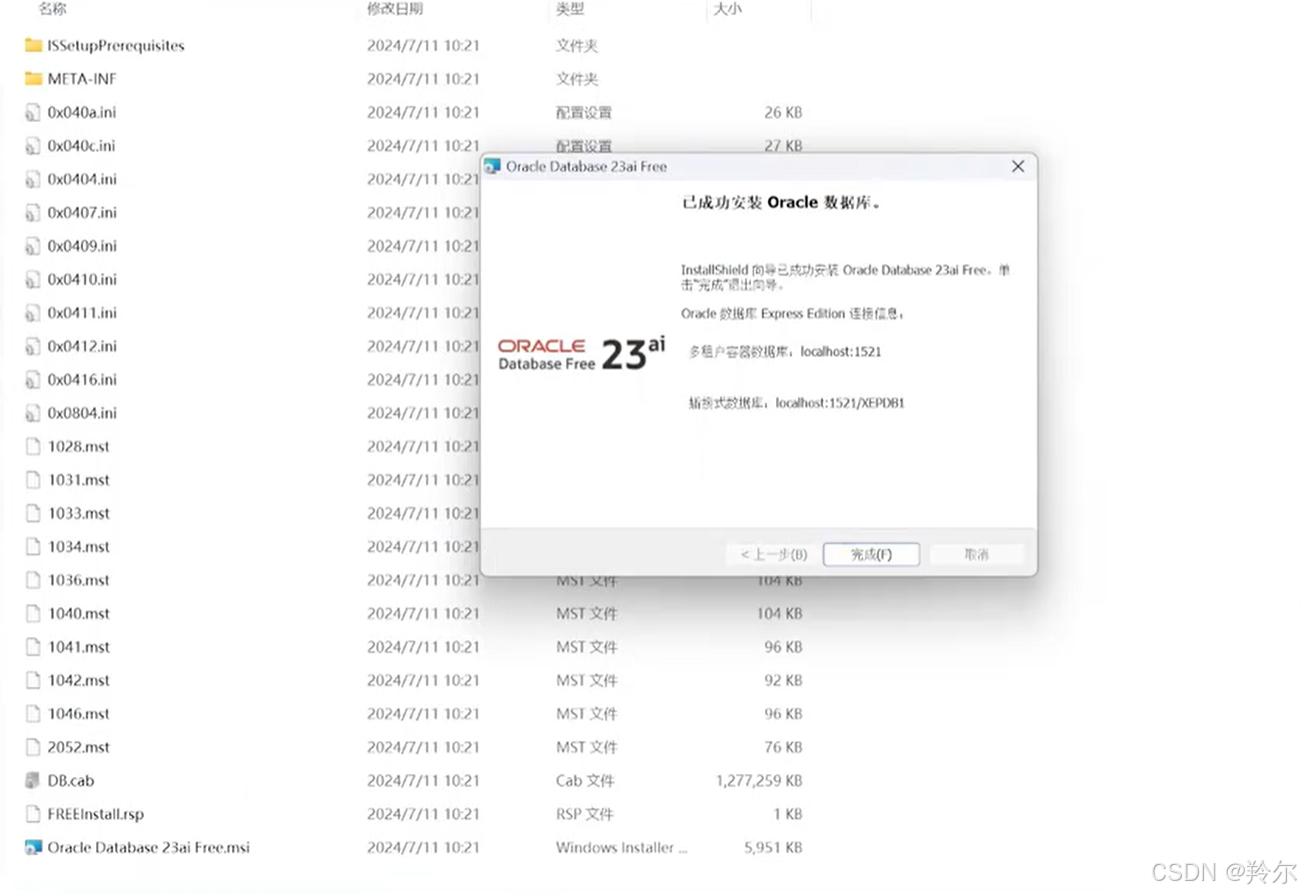The height and width of the screenshot is (894, 1301).
Task: Click the 1 KB size of FREEInstall.rsp
Action: (x=788, y=814)
